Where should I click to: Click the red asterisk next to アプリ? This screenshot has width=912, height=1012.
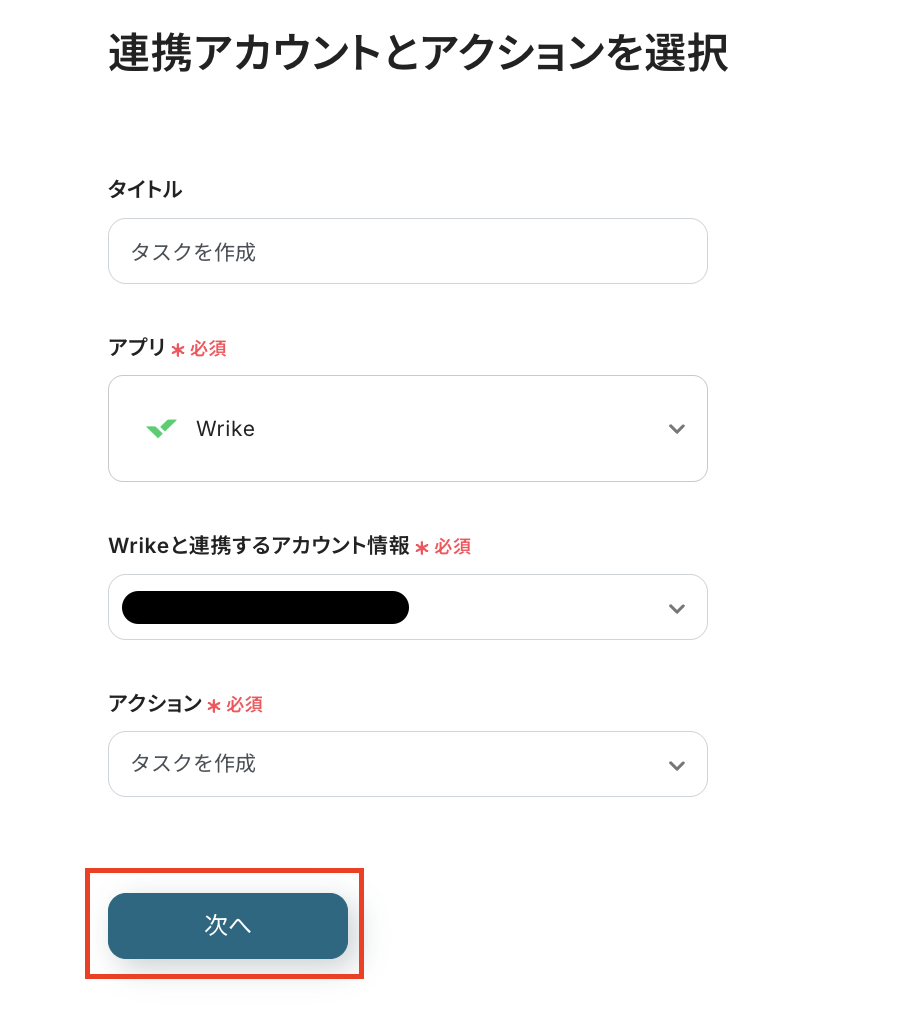178,350
